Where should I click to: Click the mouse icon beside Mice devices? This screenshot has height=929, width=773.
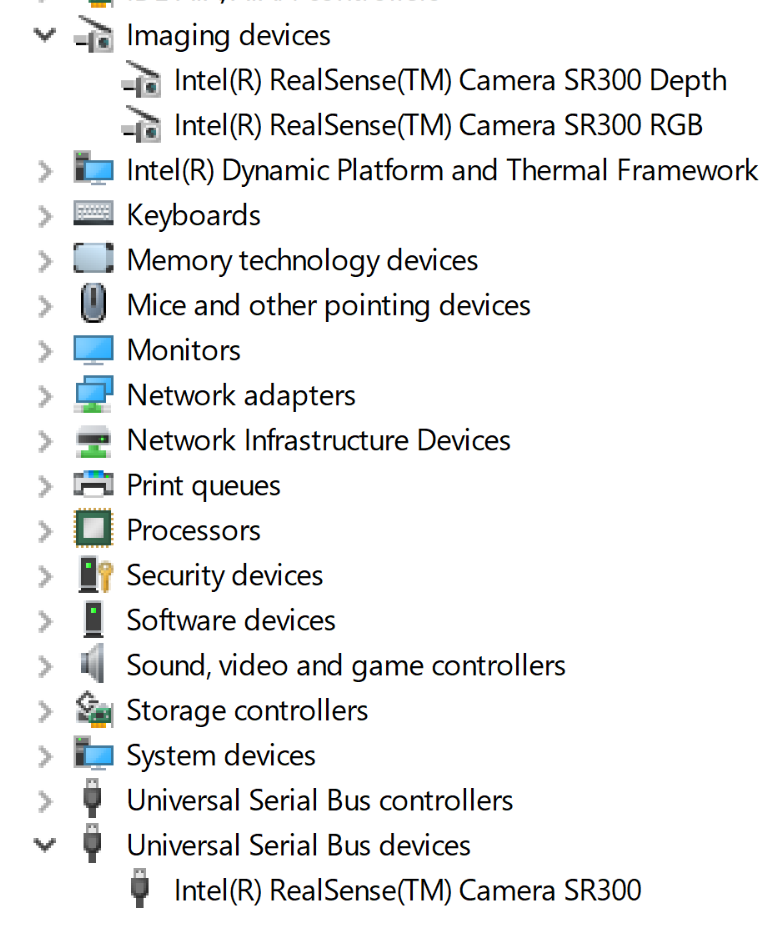click(x=94, y=305)
